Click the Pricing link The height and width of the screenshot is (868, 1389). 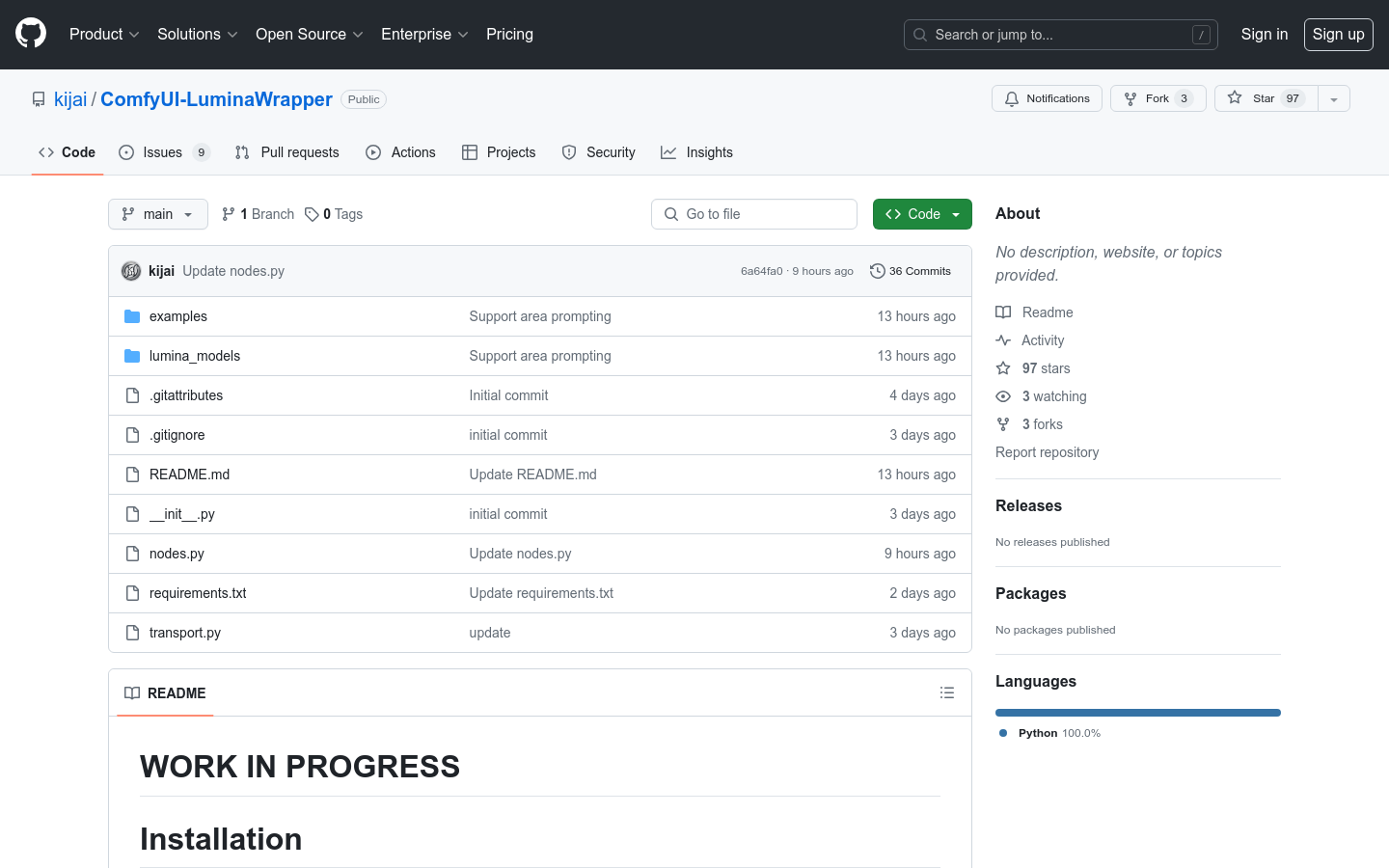[x=509, y=34]
